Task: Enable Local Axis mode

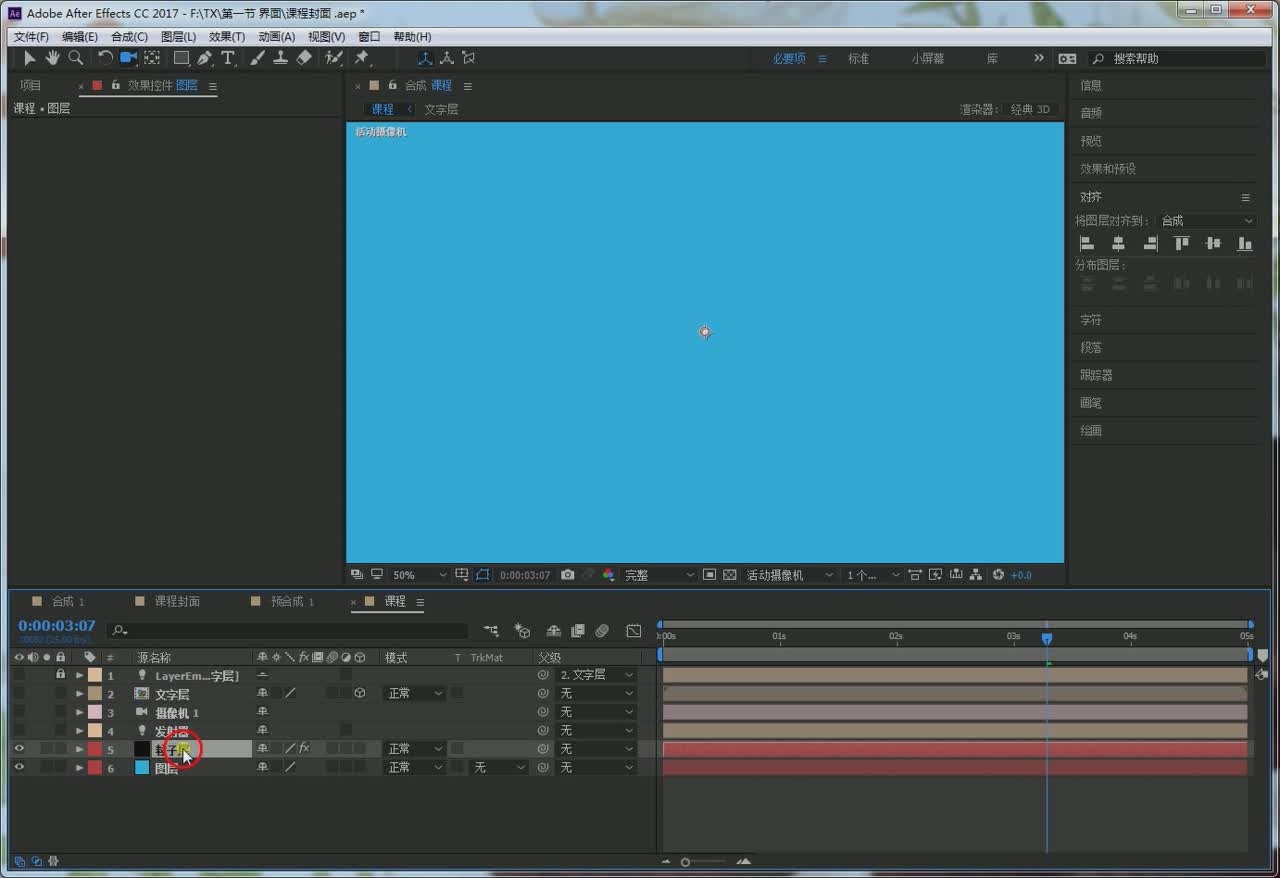Action: [x=425, y=59]
